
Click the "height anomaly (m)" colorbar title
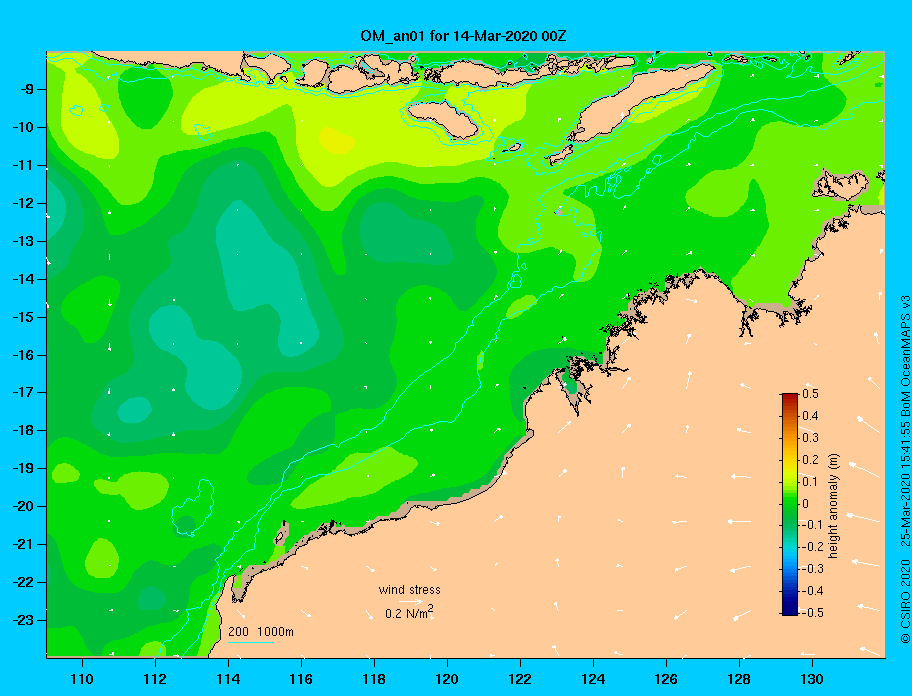coord(833,506)
